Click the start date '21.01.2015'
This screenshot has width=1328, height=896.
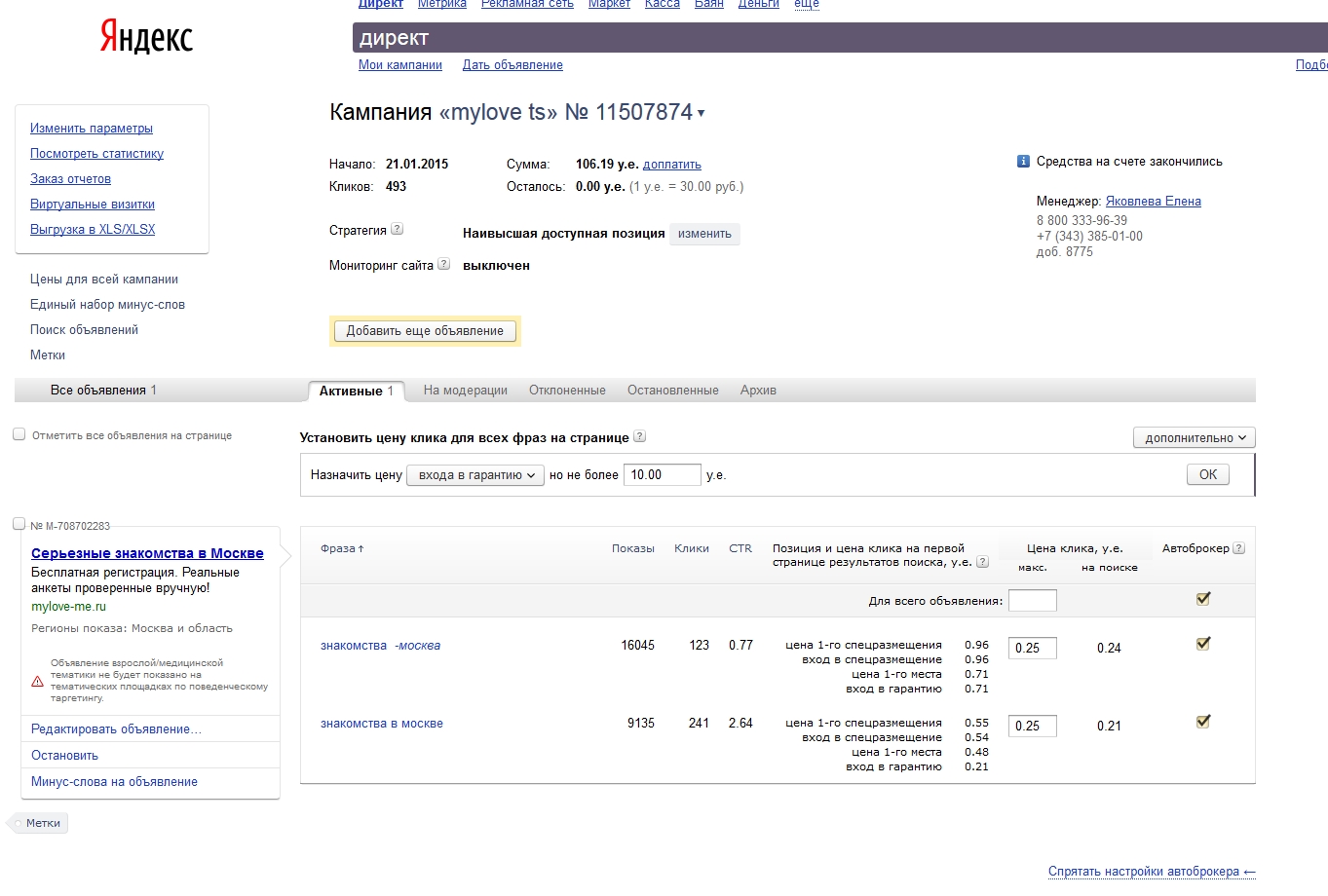417,164
